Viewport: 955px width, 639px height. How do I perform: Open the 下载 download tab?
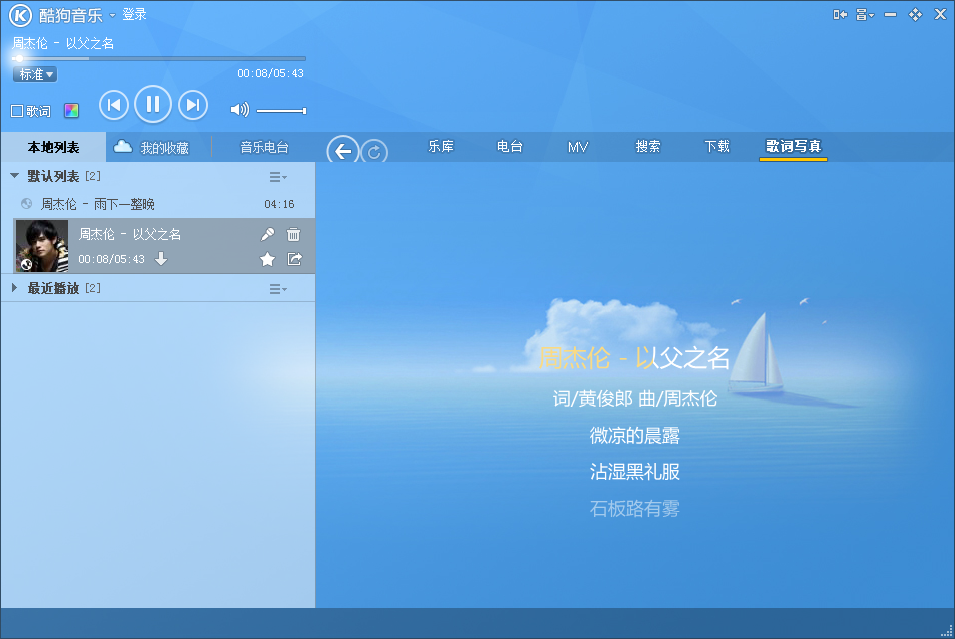click(x=717, y=147)
